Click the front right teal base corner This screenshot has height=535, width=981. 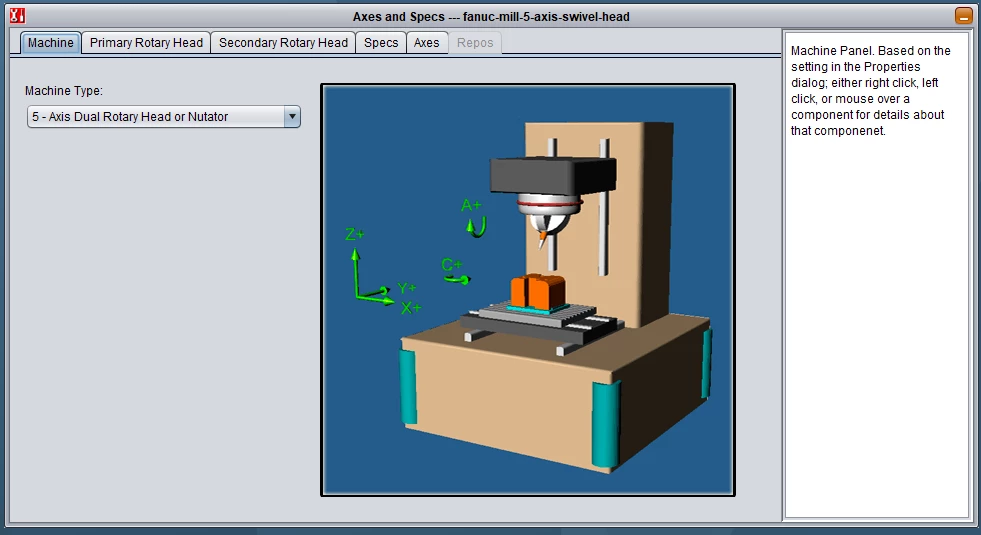pyautogui.click(x=606, y=424)
